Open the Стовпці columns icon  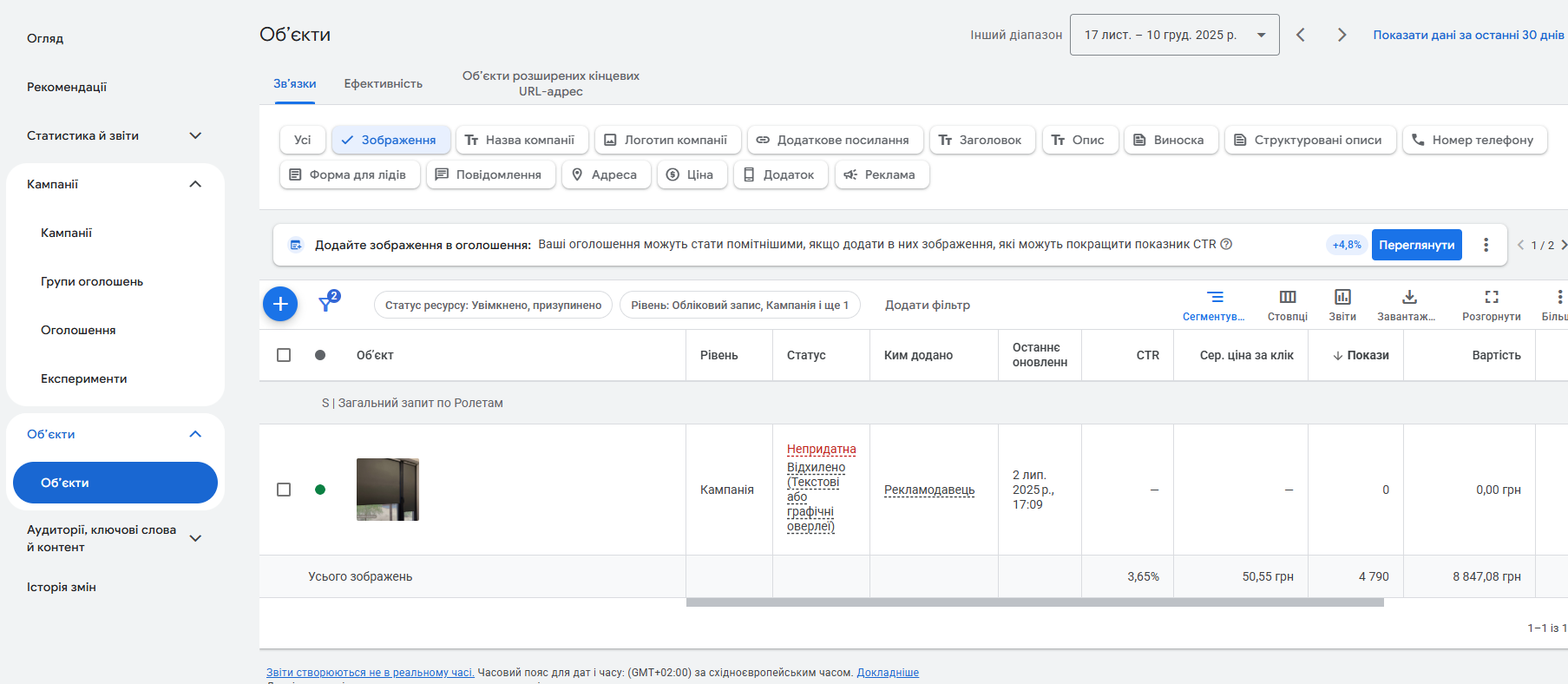tap(1288, 298)
